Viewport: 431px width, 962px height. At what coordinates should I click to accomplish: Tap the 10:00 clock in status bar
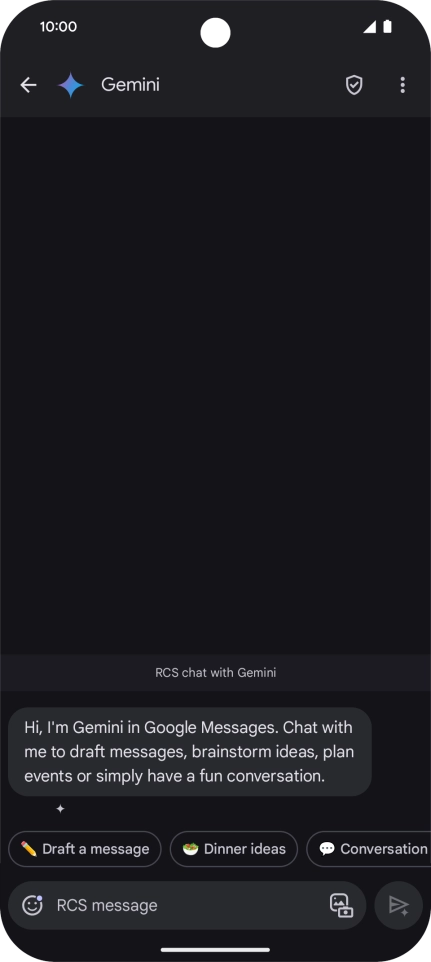coord(58,26)
